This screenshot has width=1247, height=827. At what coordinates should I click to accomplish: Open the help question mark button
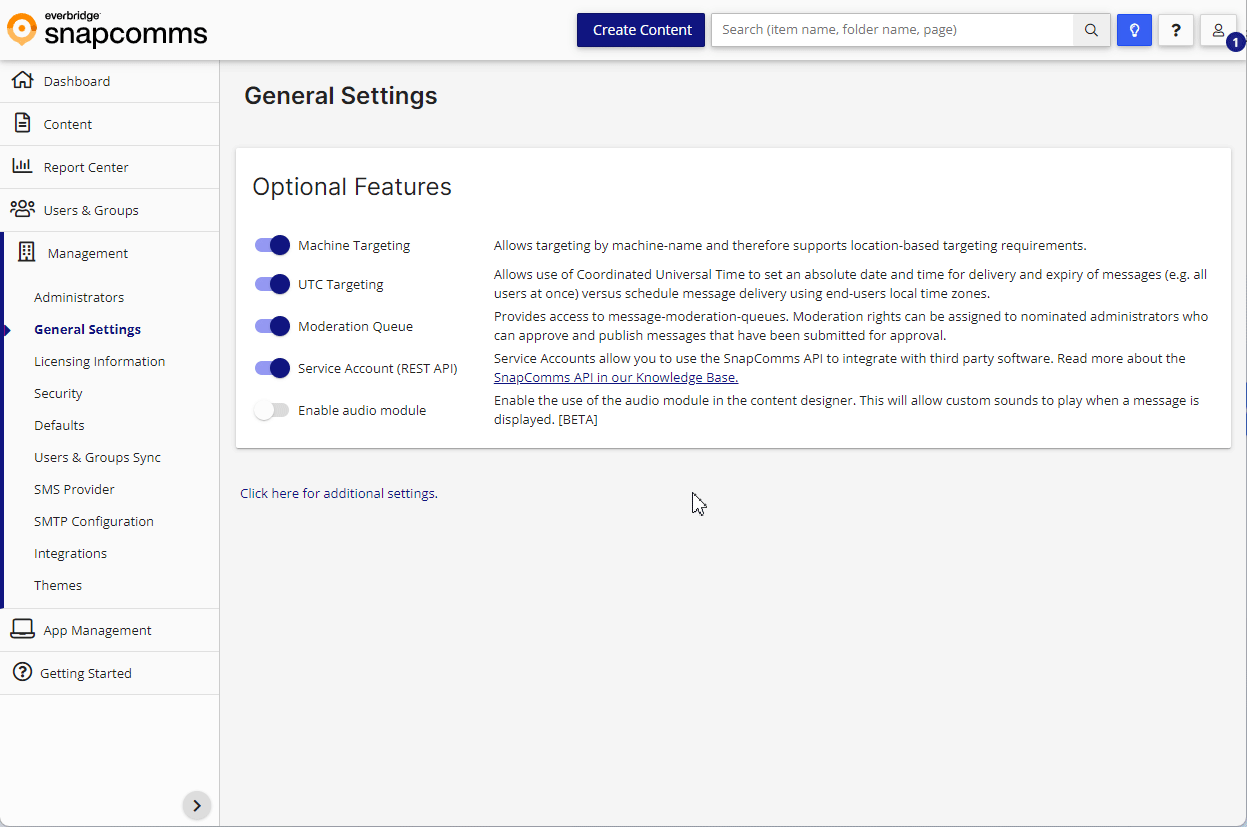pyautogui.click(x=1176, y=30)
